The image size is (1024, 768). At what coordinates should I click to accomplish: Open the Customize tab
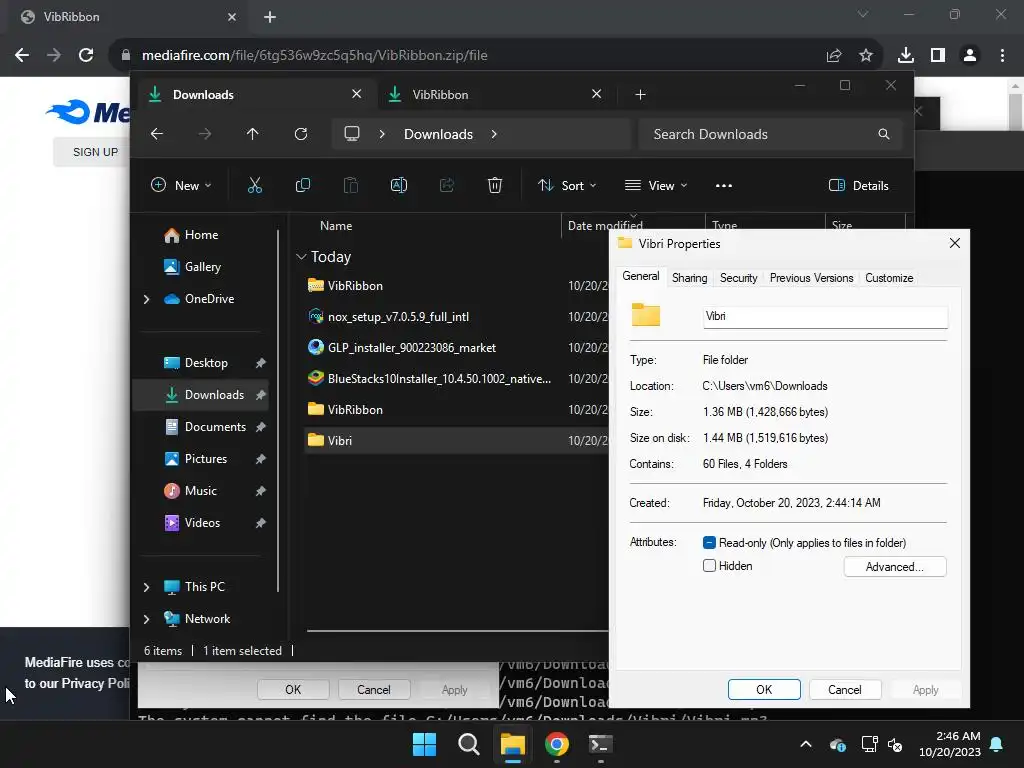[889, 278]
